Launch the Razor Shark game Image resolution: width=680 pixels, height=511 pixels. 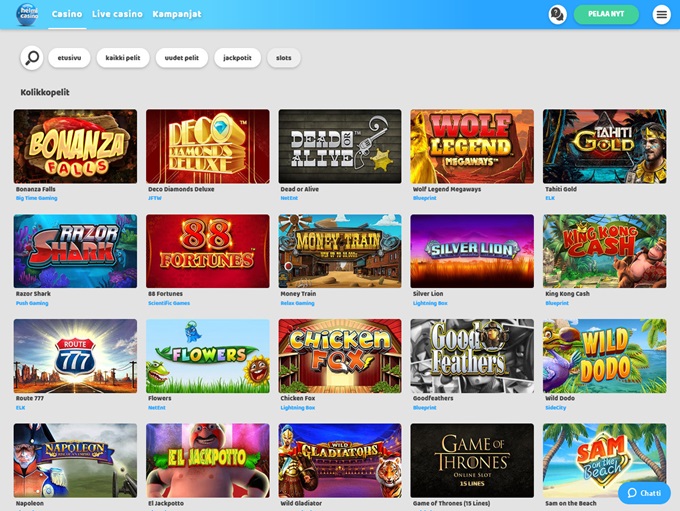coord(75,251)
